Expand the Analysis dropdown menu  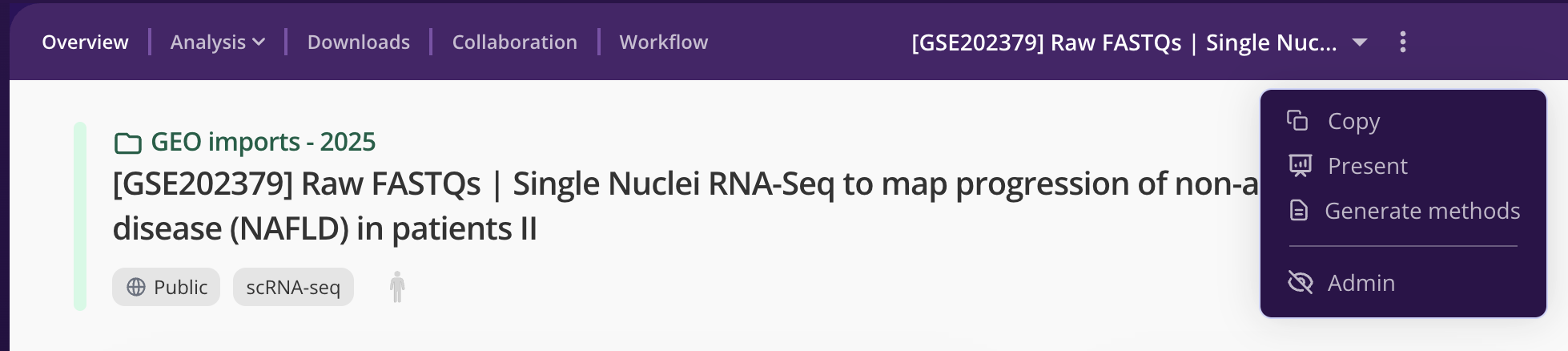coord(217,42)
